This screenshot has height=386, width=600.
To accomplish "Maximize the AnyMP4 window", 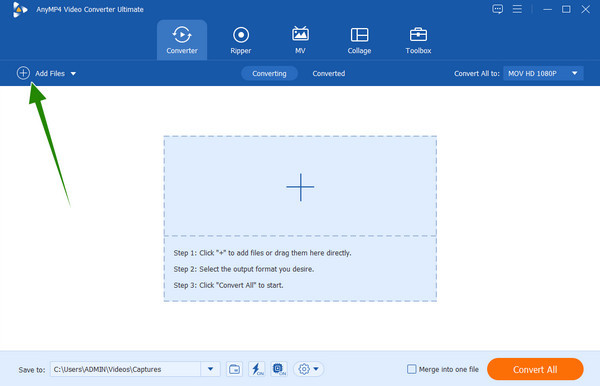I will 566,9.
